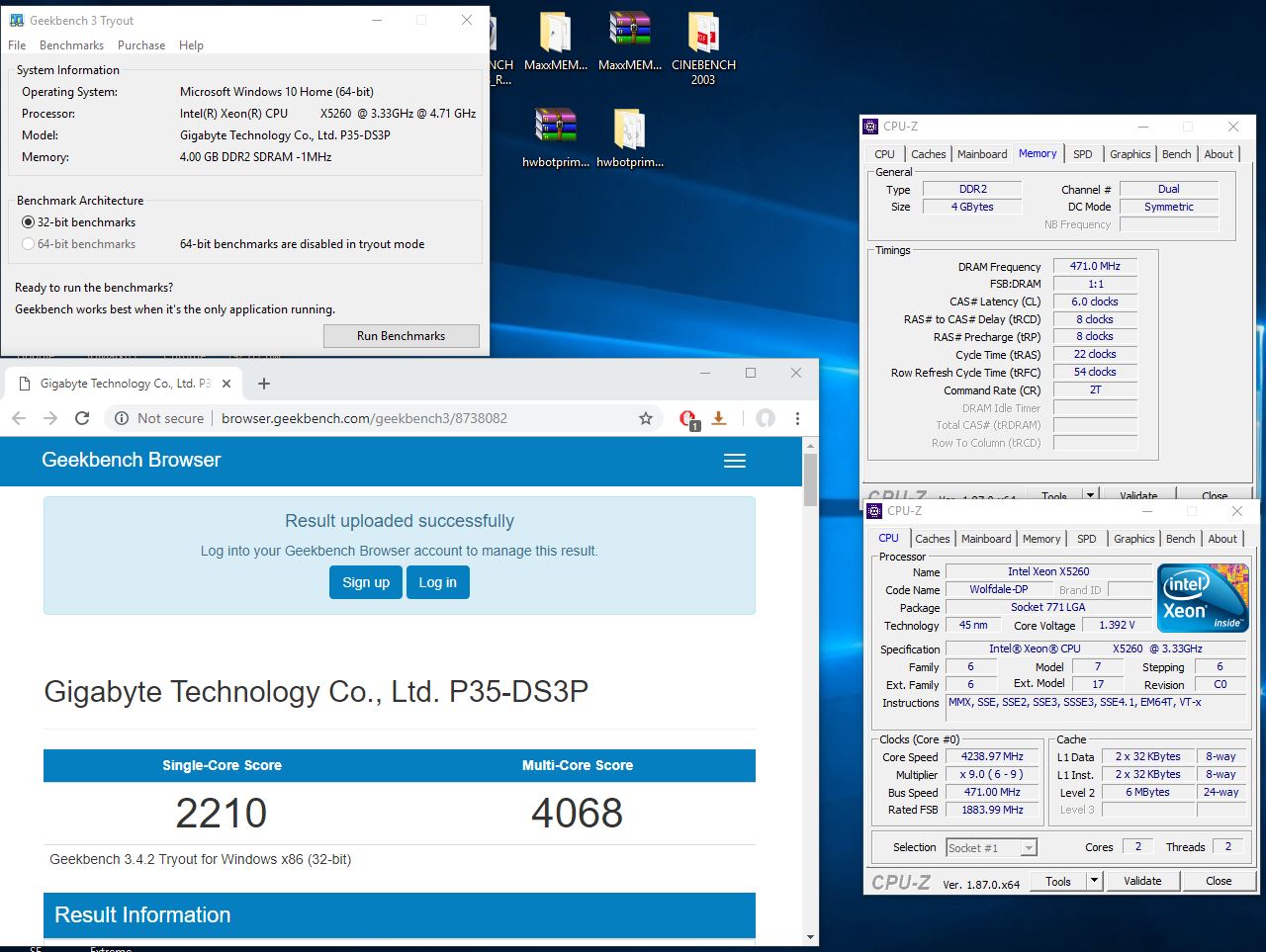Click the orange download extension icon
Viewport: 1266px width, 952px height.
pyautogui.click(x=719, y=418)
